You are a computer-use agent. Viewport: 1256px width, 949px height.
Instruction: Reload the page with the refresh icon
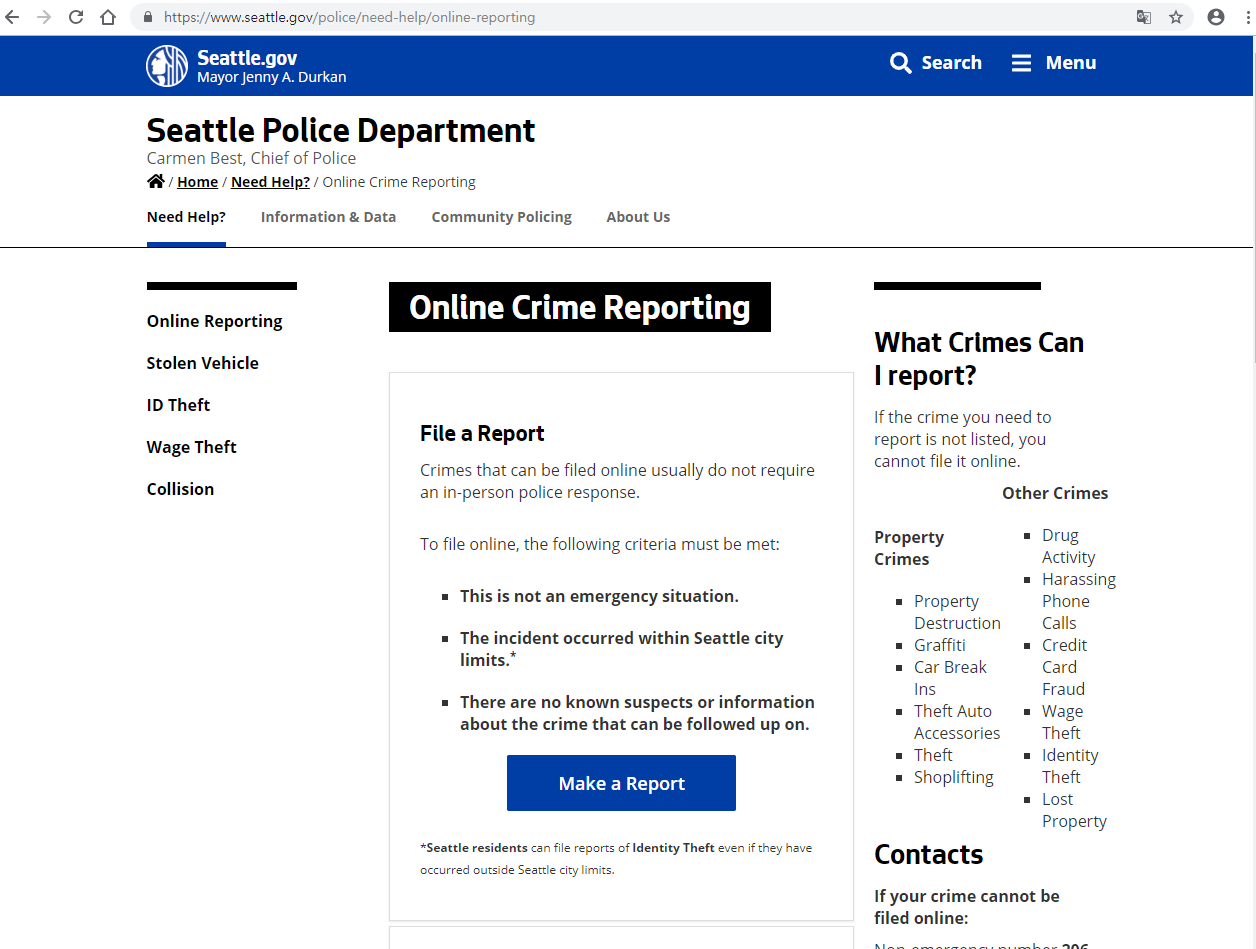[76, 17]
